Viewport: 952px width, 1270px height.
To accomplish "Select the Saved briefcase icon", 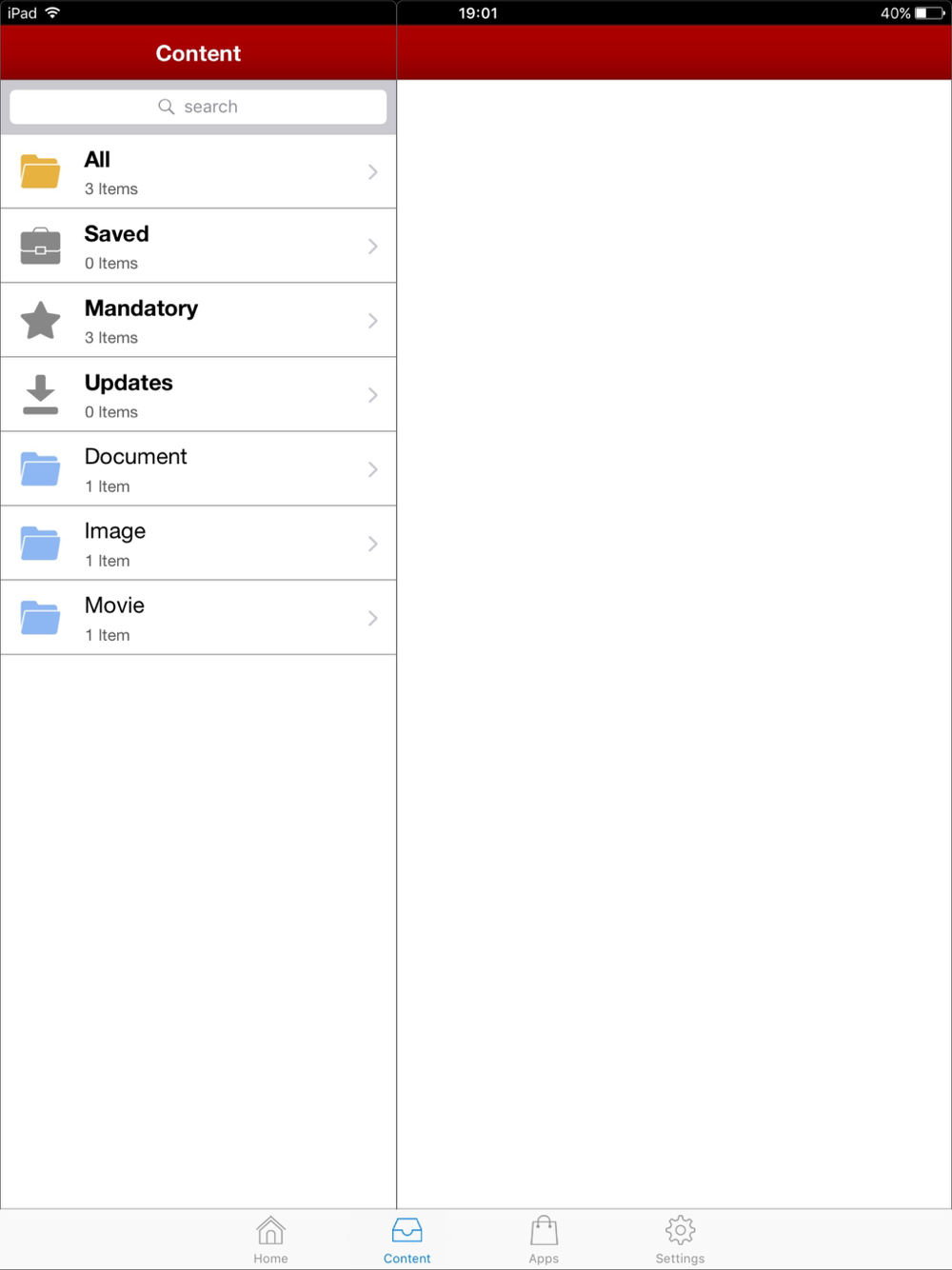I will click(40, 246).
